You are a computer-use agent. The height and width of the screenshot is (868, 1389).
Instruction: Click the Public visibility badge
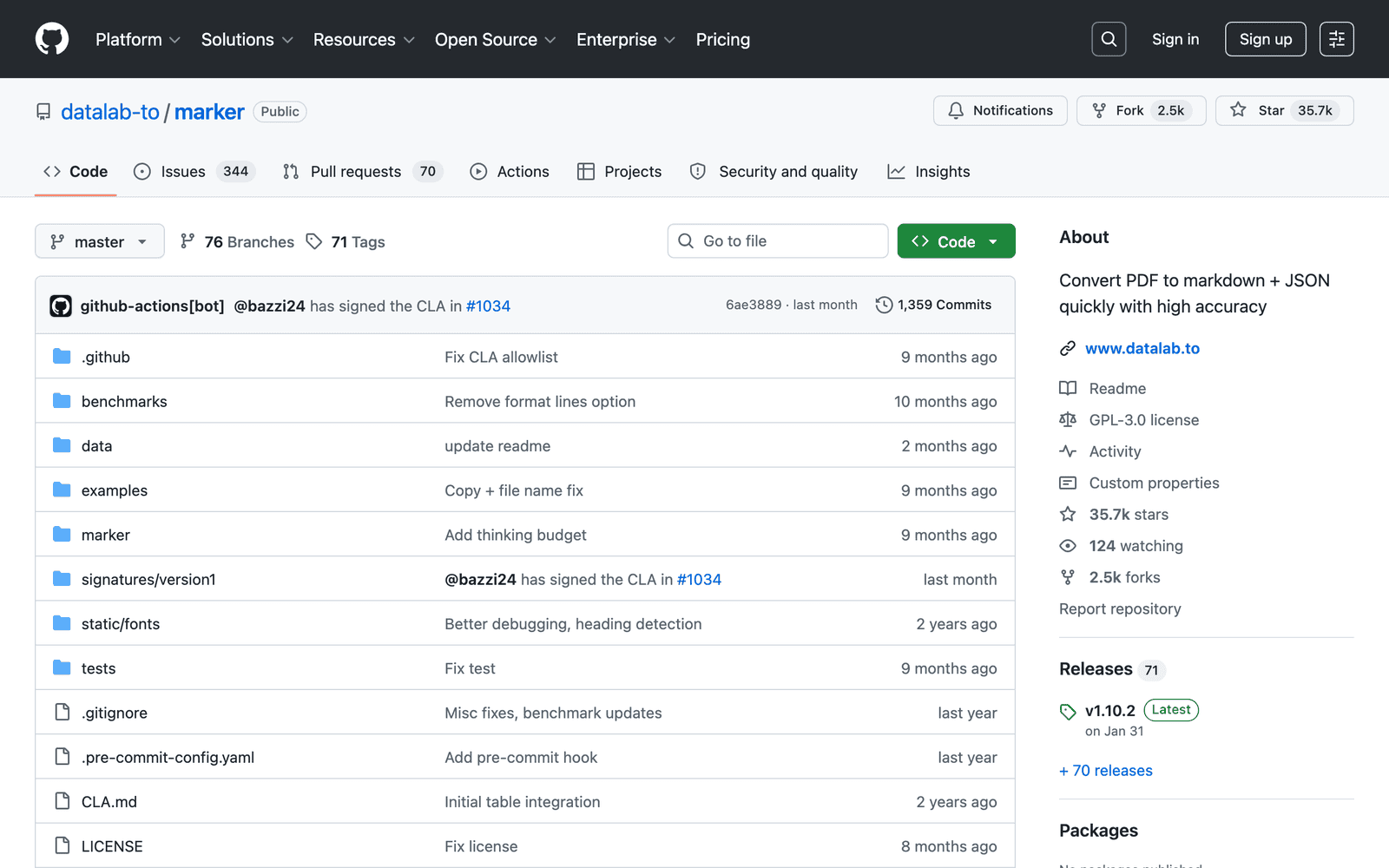coord(280,111)
